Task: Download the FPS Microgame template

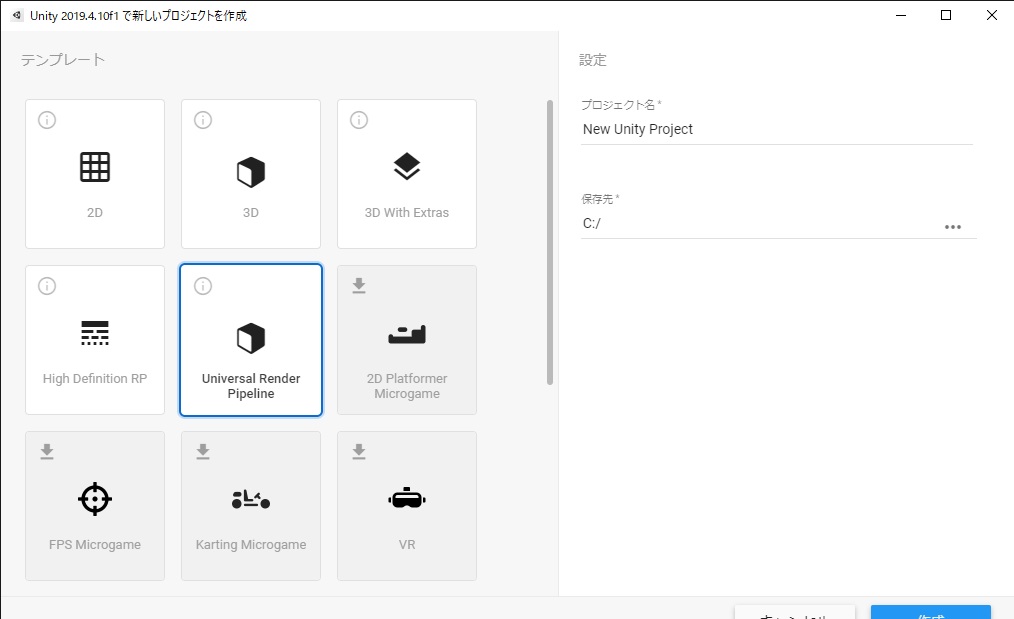Action: [x=47, y=451]
